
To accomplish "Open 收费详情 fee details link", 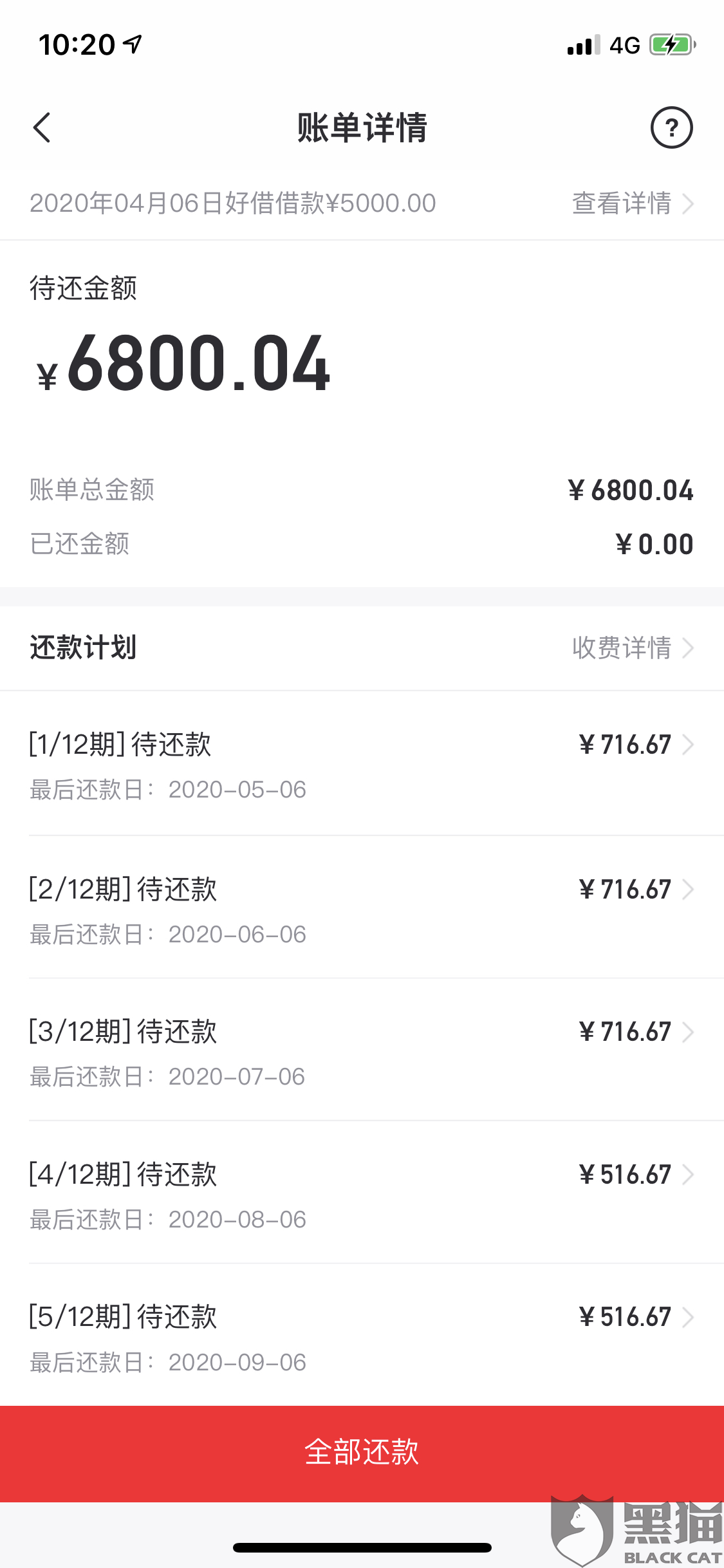I will pos(632,648).
